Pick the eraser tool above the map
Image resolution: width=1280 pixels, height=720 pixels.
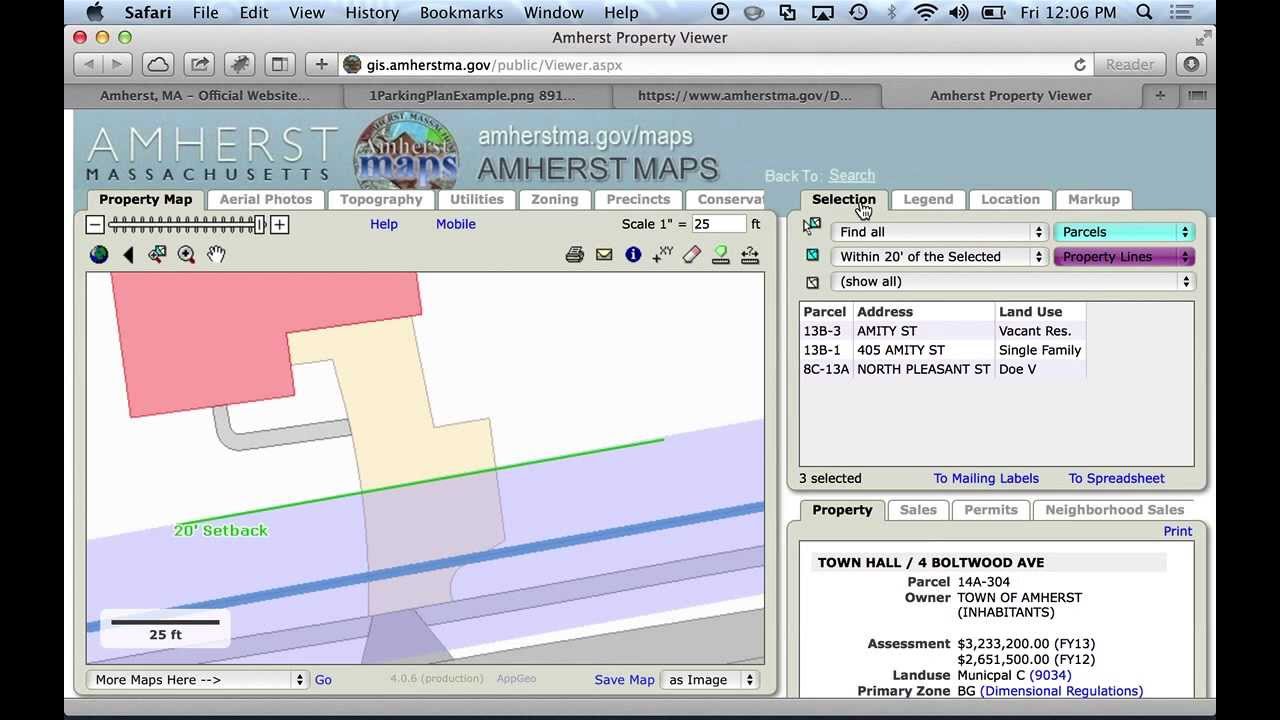pos(692,255)
